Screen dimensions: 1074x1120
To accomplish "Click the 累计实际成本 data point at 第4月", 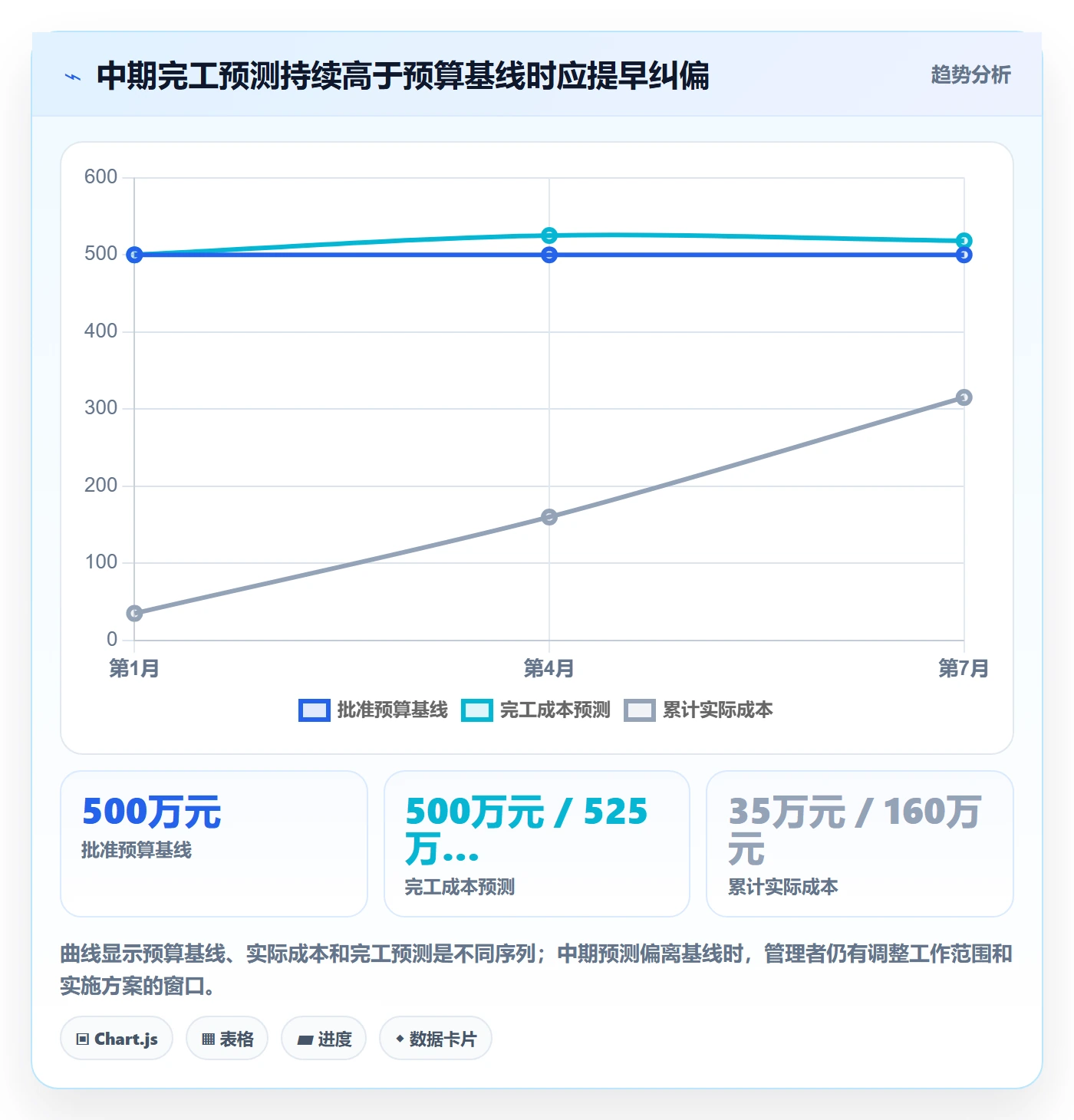I will pyautogui.click(x=549, y=517).
